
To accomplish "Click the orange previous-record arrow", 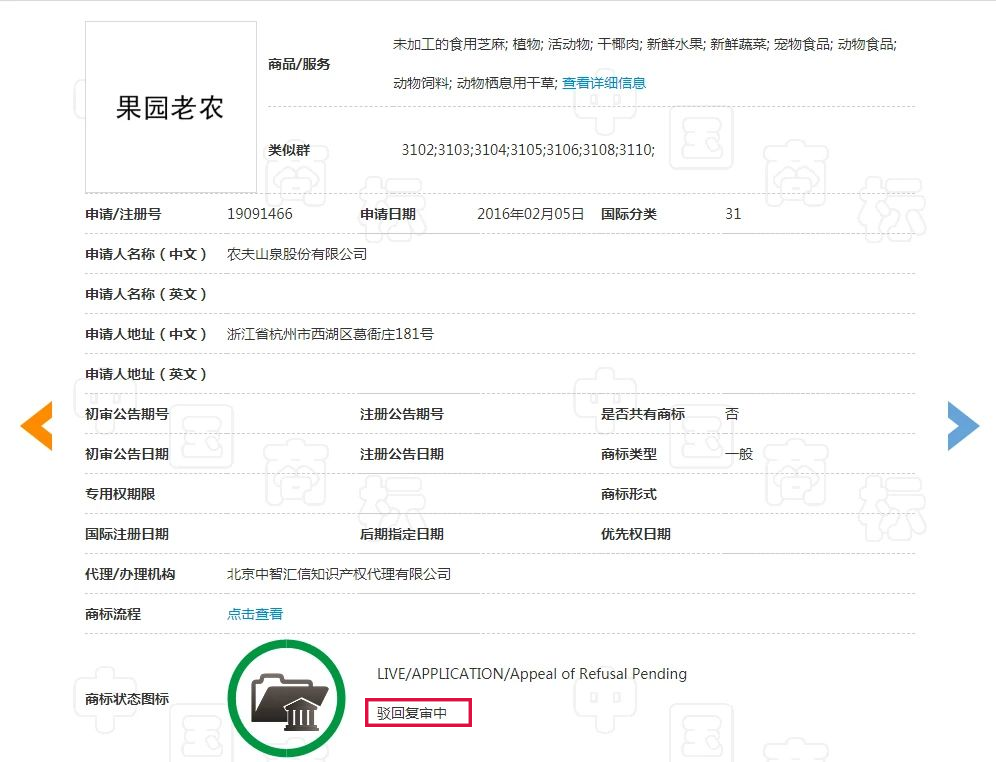I will click(x=37, y=426).
